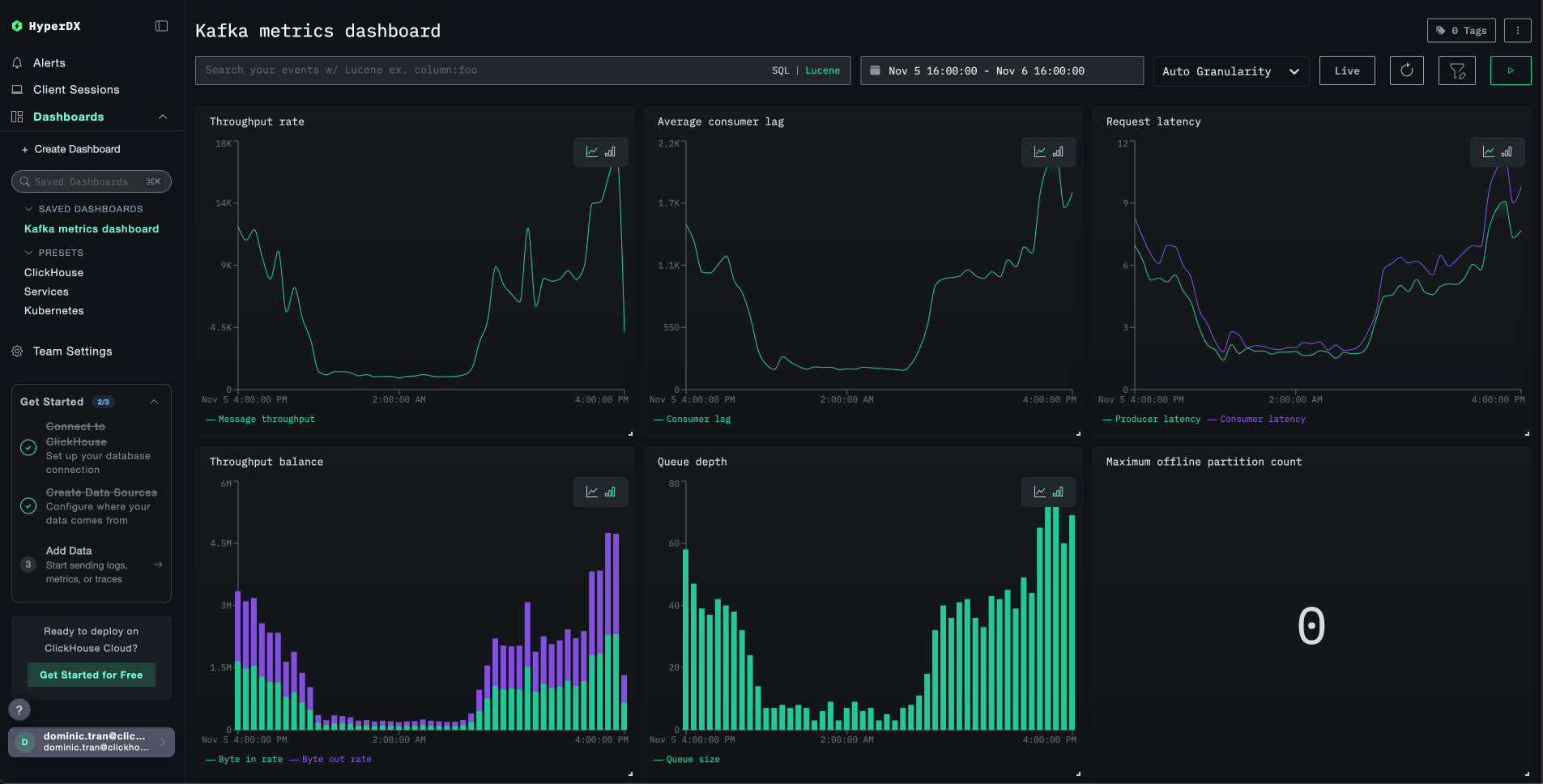Open the help question mark icon
This screenshot has height=784, width=1543.
click(19, 709)
